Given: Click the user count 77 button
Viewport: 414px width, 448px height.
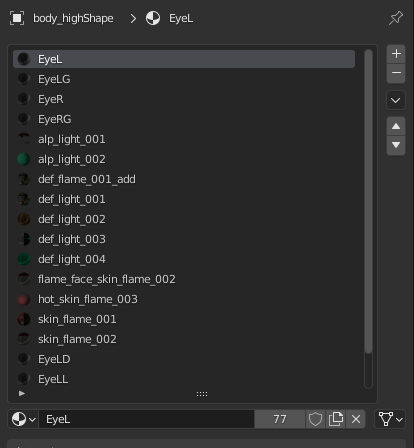Looking at the screenshot, I should [280, 419].
